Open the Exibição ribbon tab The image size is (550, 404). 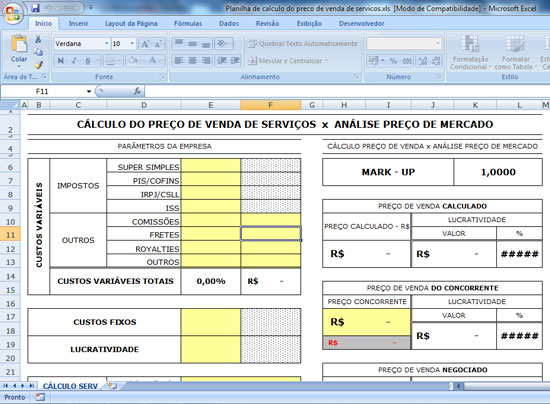309,23
